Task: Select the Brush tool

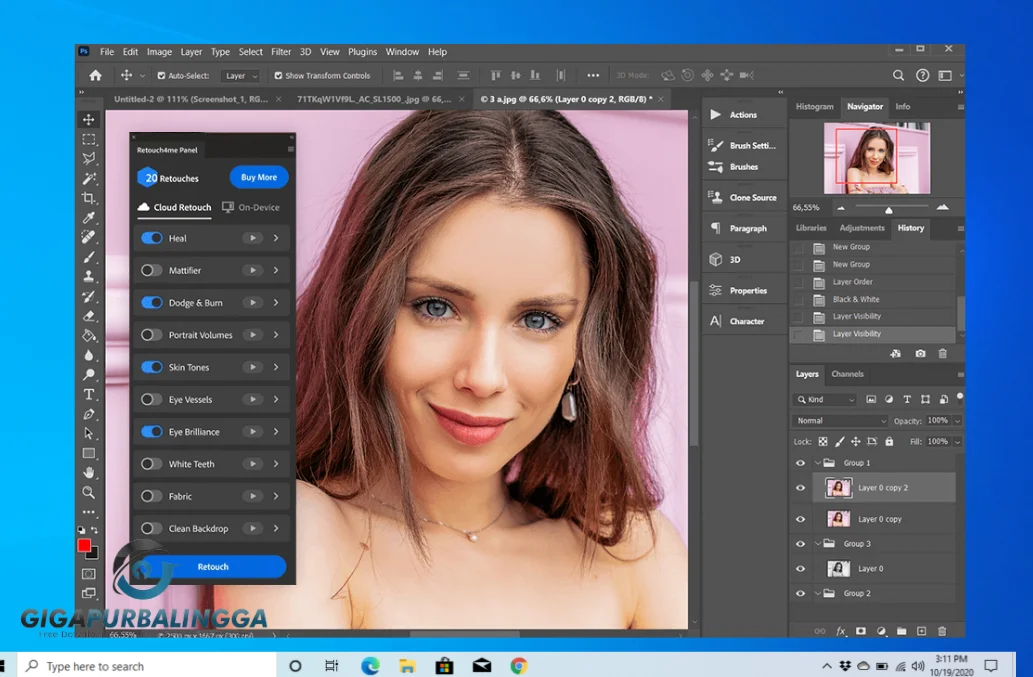Action: (x=88, y=257)
